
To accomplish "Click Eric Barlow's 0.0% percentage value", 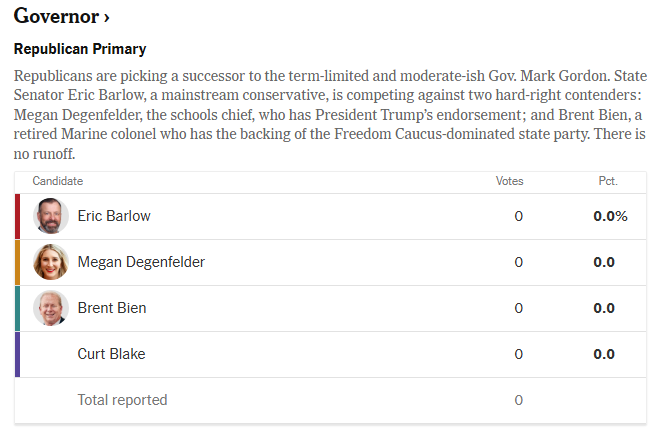I will (x=610, y=216).
